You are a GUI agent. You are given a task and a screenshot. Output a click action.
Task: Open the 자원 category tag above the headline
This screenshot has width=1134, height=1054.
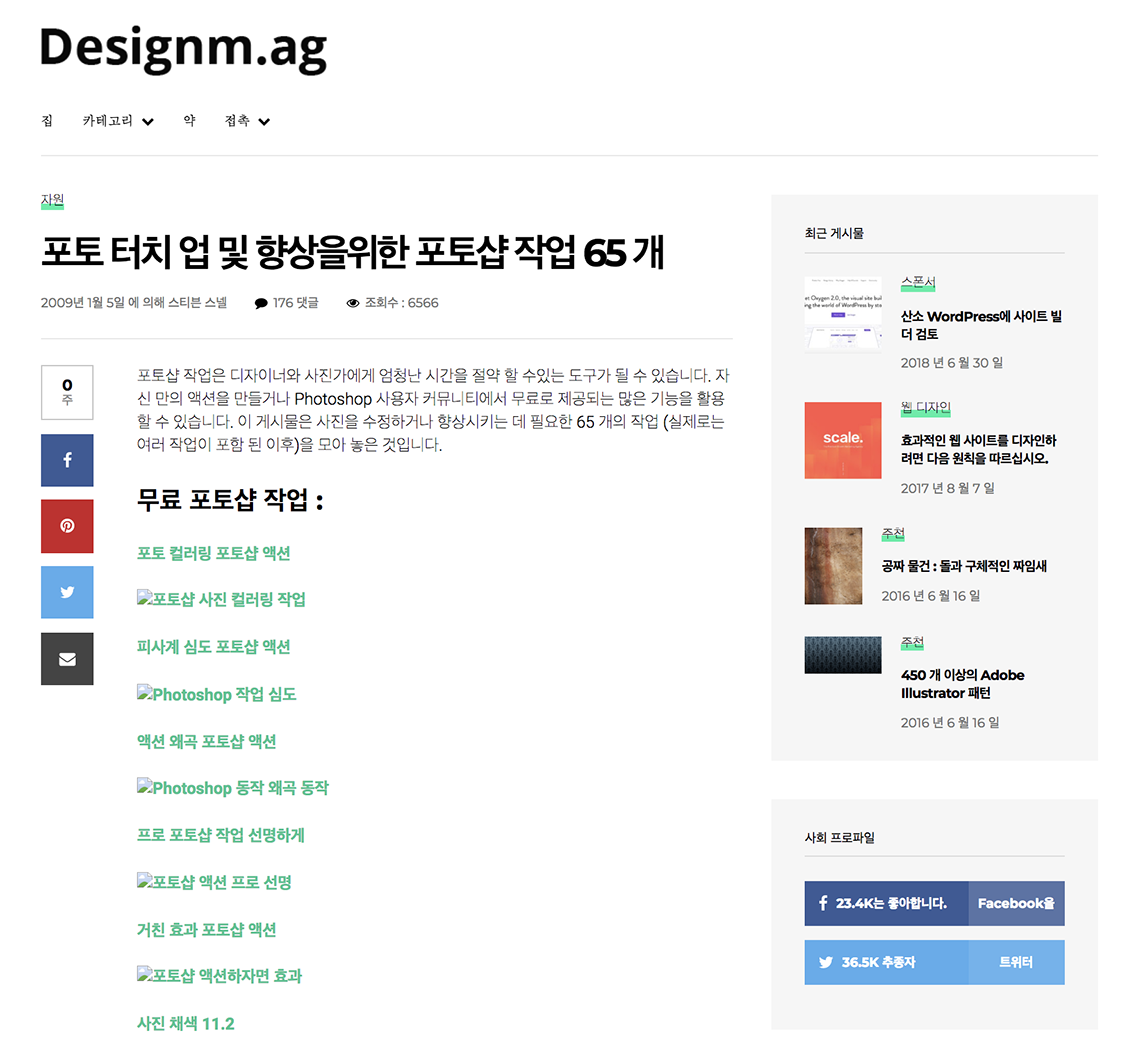click(53, 200)
